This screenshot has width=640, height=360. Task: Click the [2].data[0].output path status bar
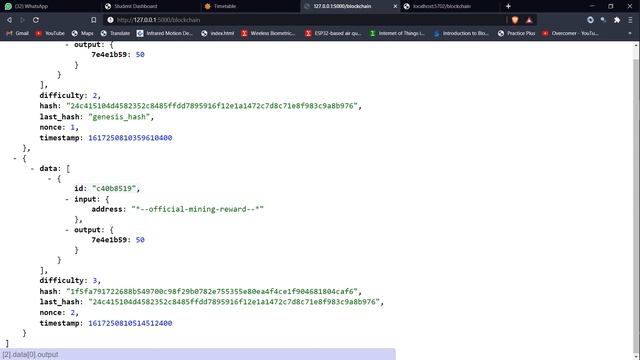[198, 354]
